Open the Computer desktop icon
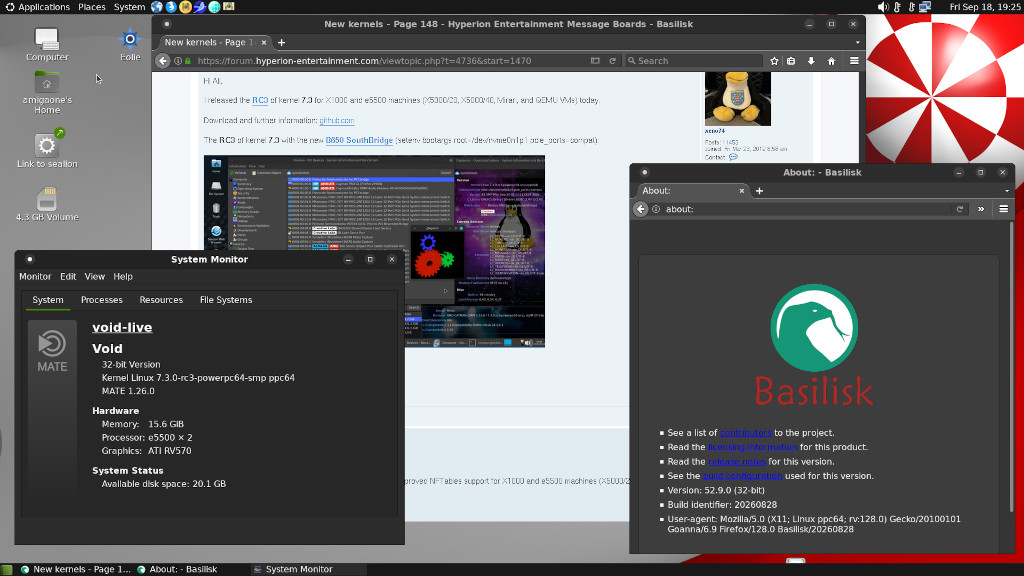This screenshot has height=576, width=1024. [x=47, y=44]
